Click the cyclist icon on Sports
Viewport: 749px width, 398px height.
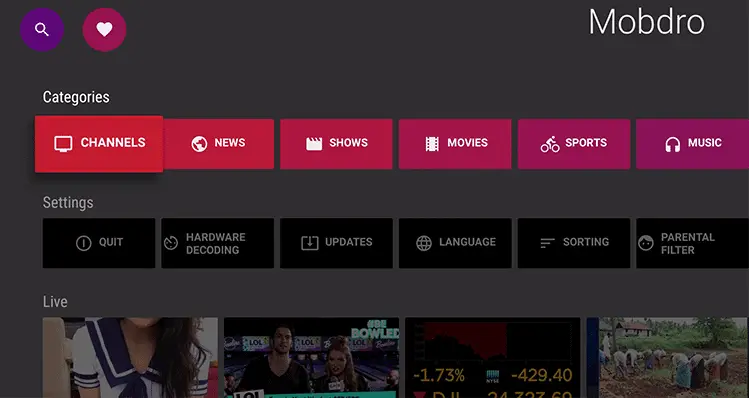(550, 144)
